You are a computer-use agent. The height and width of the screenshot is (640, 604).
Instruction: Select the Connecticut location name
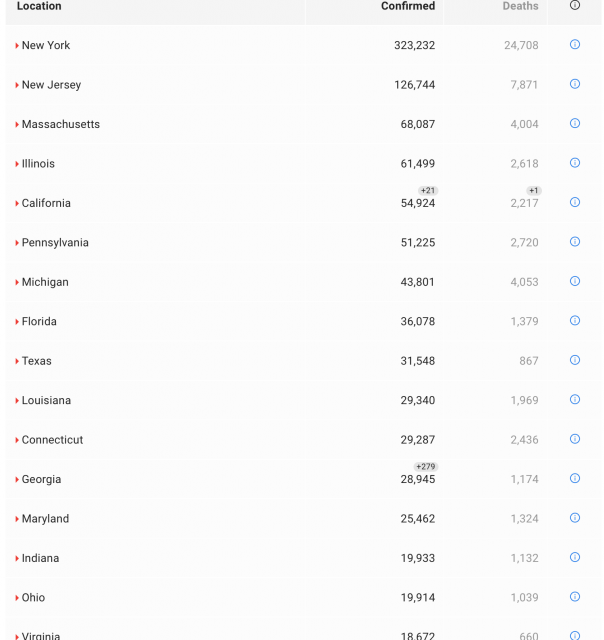52,440
